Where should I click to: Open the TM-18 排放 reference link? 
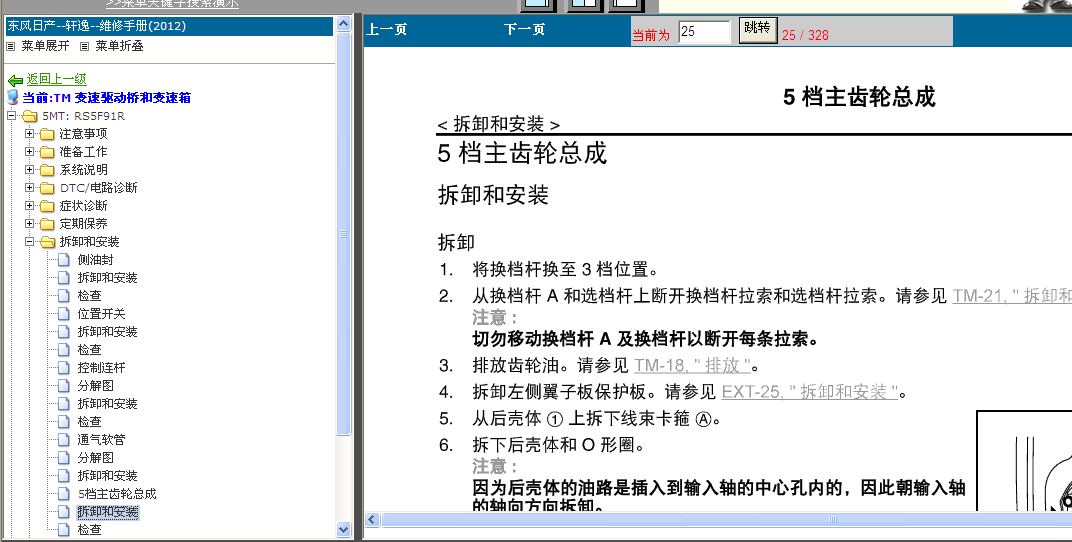tap(693, 366)
